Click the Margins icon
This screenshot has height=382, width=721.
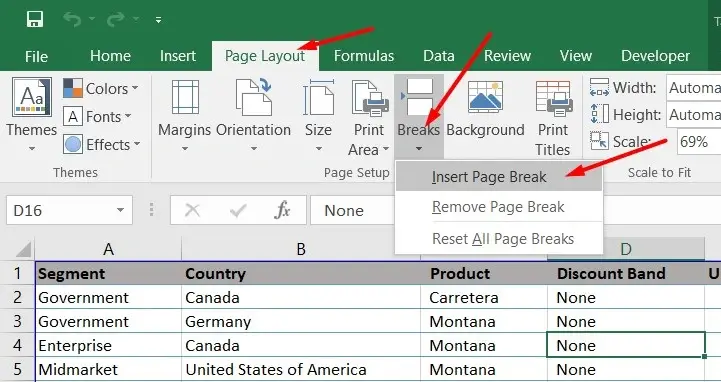pos(185,97)
